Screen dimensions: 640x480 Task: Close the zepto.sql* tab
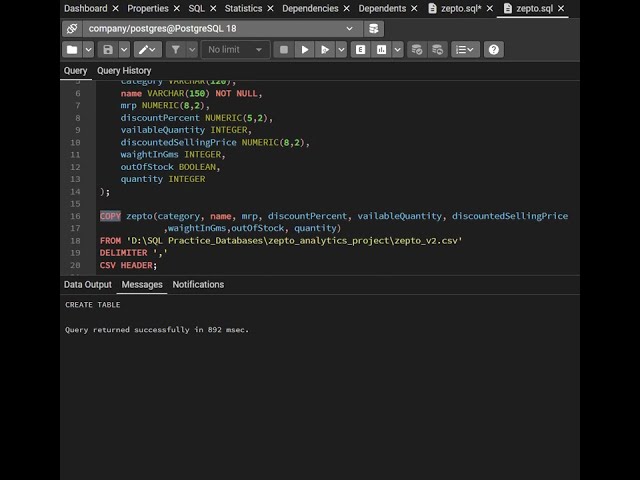[490, 9]
